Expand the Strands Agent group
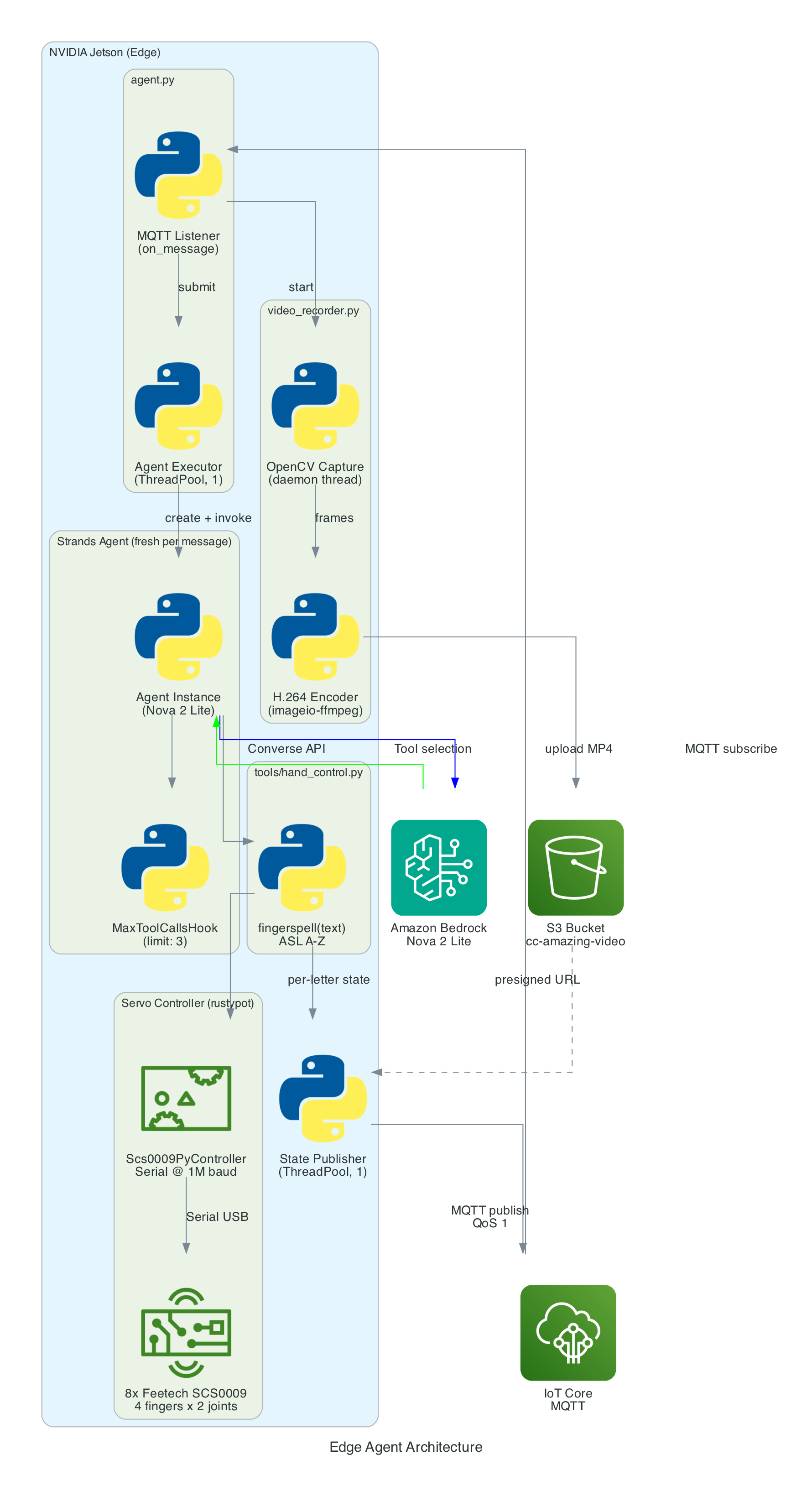The height and width of the screenshot is (1491, 812). point(145,542)
